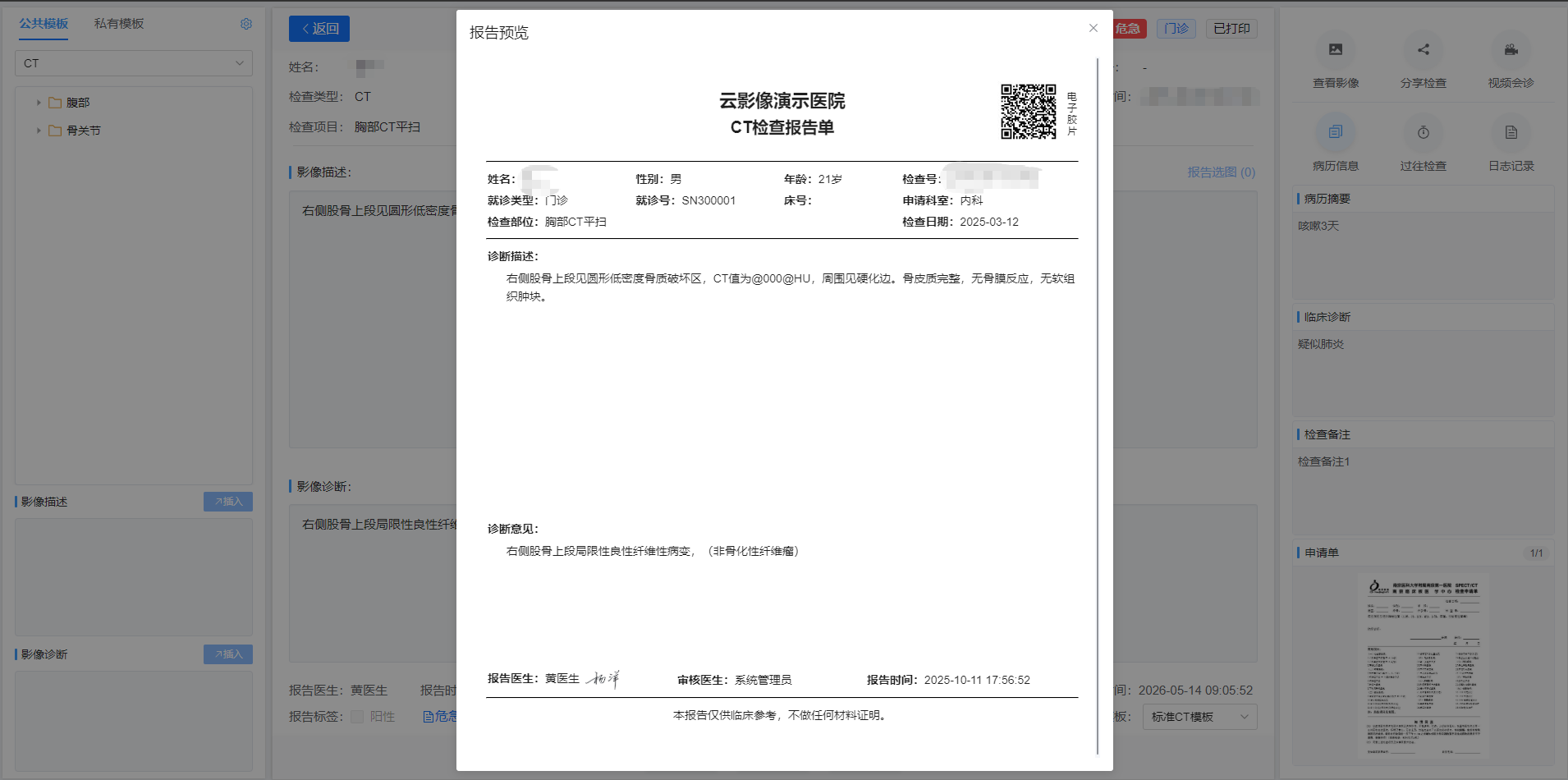Screen dimensions: 1568x780
Task: Open the 病历信息 icon
Action: coord(1336,132)
